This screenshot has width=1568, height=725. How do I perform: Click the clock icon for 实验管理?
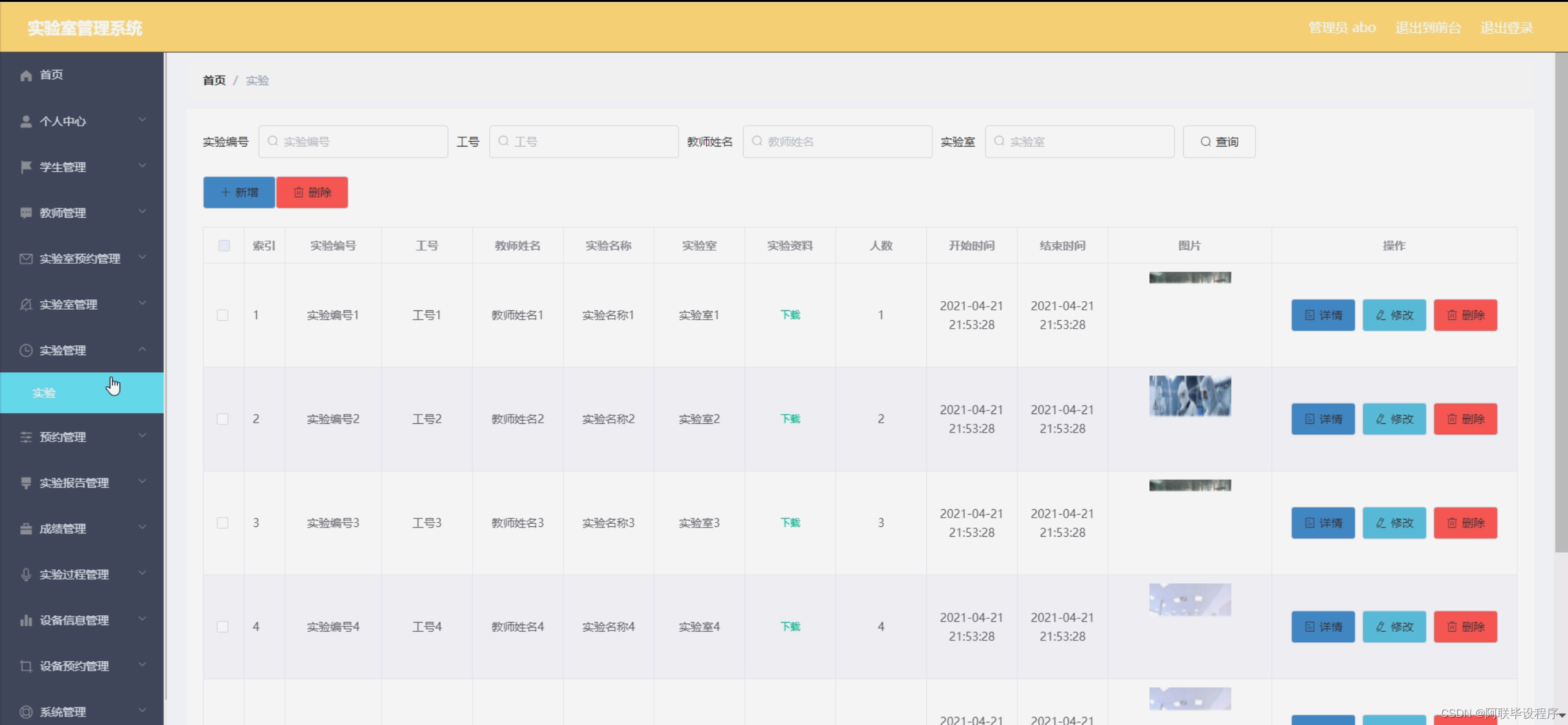coord(26,350)
